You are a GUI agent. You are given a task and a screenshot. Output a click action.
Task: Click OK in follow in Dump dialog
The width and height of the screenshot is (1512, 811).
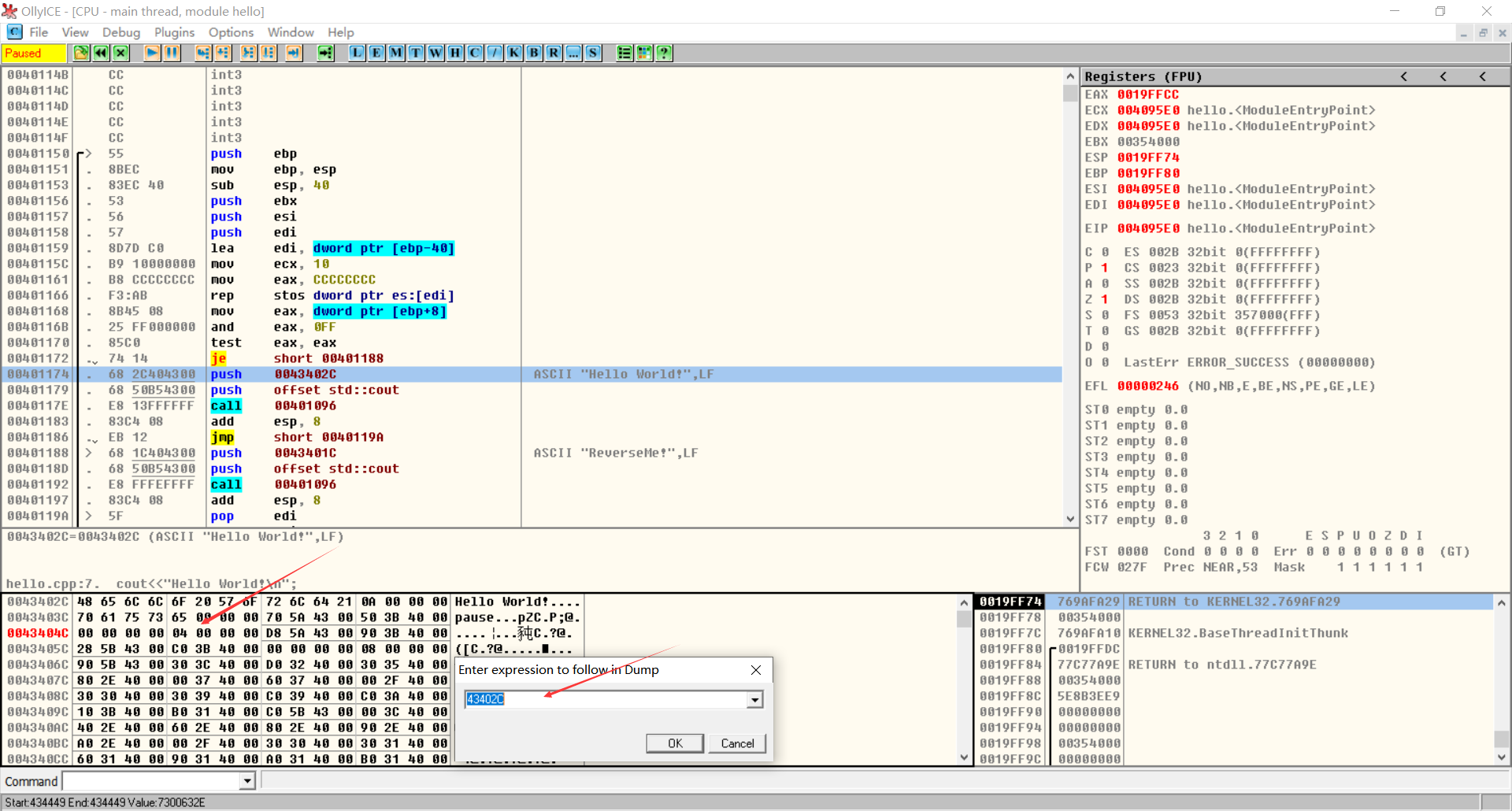tap(675, 743)
